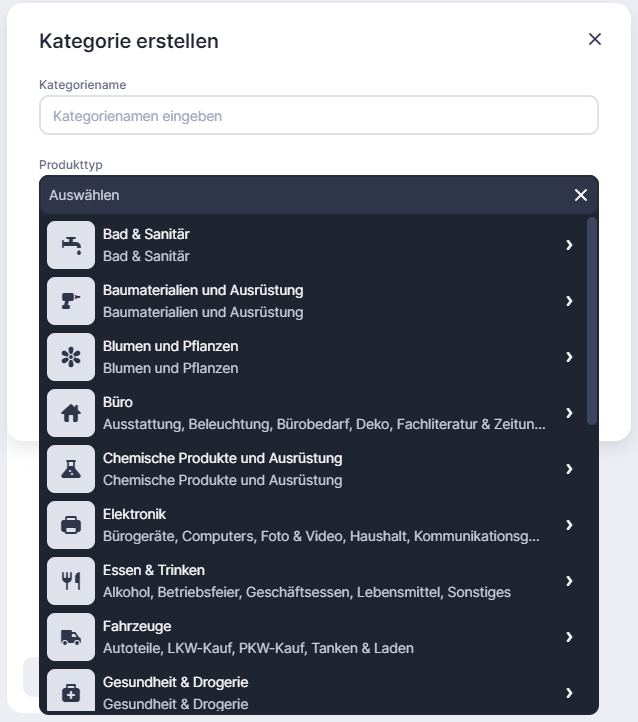Click the first-aid kit icon for Gesundheit & Drogerie
The image size is (638, 722).
coord(71,692)
